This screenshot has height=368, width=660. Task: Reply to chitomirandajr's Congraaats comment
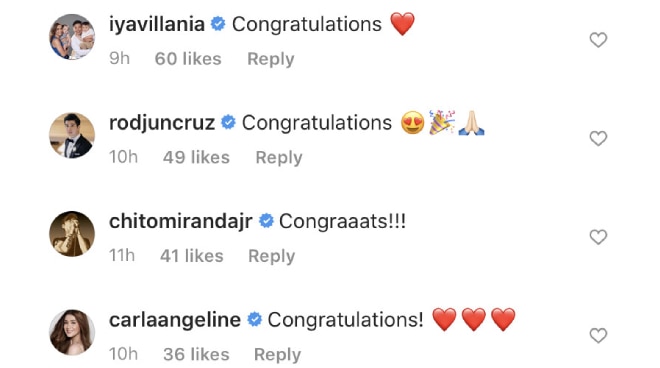click(x=271, y=256)
